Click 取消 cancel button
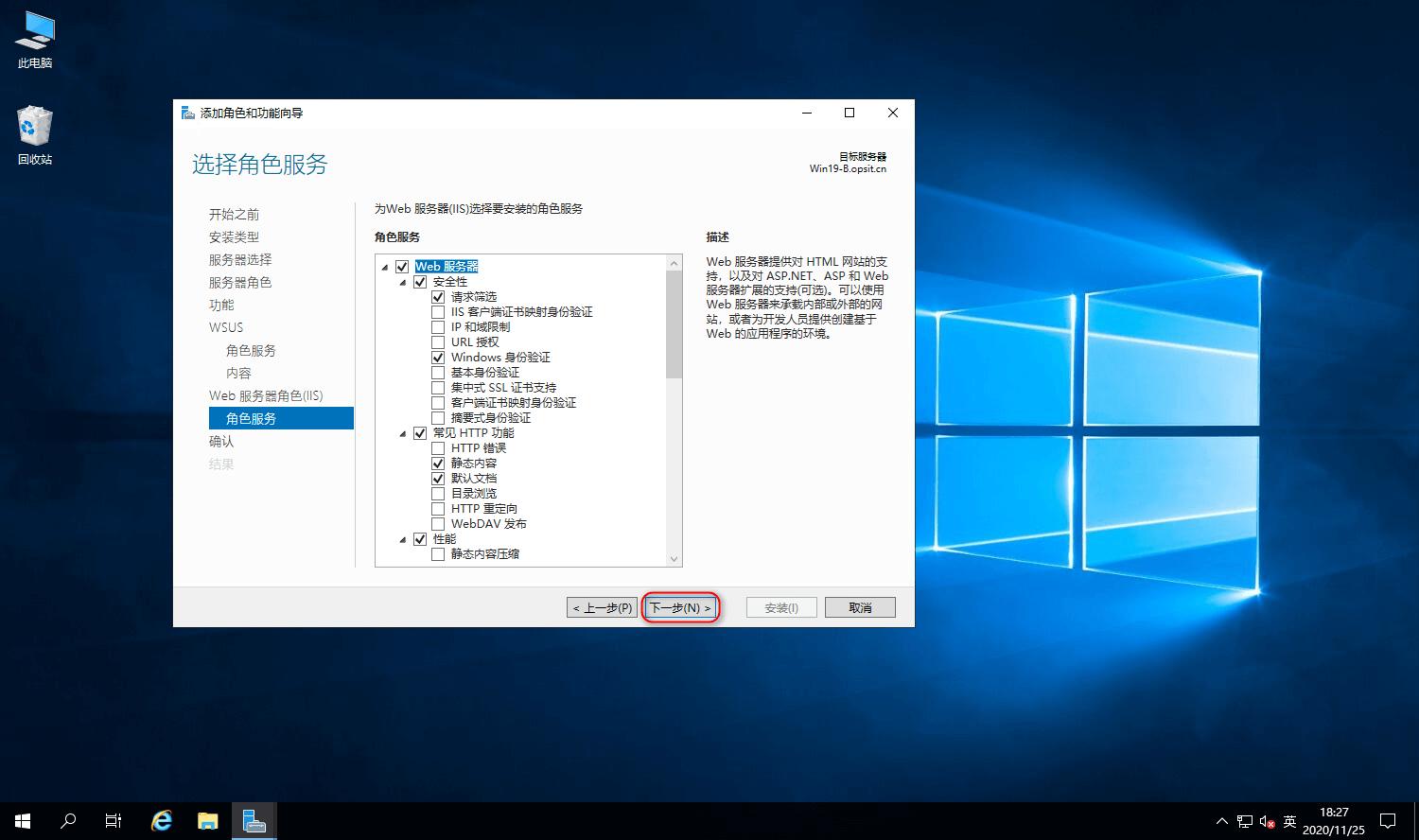Image resolution: width=1419 pixels, height=840 pixels. [860, 607]
